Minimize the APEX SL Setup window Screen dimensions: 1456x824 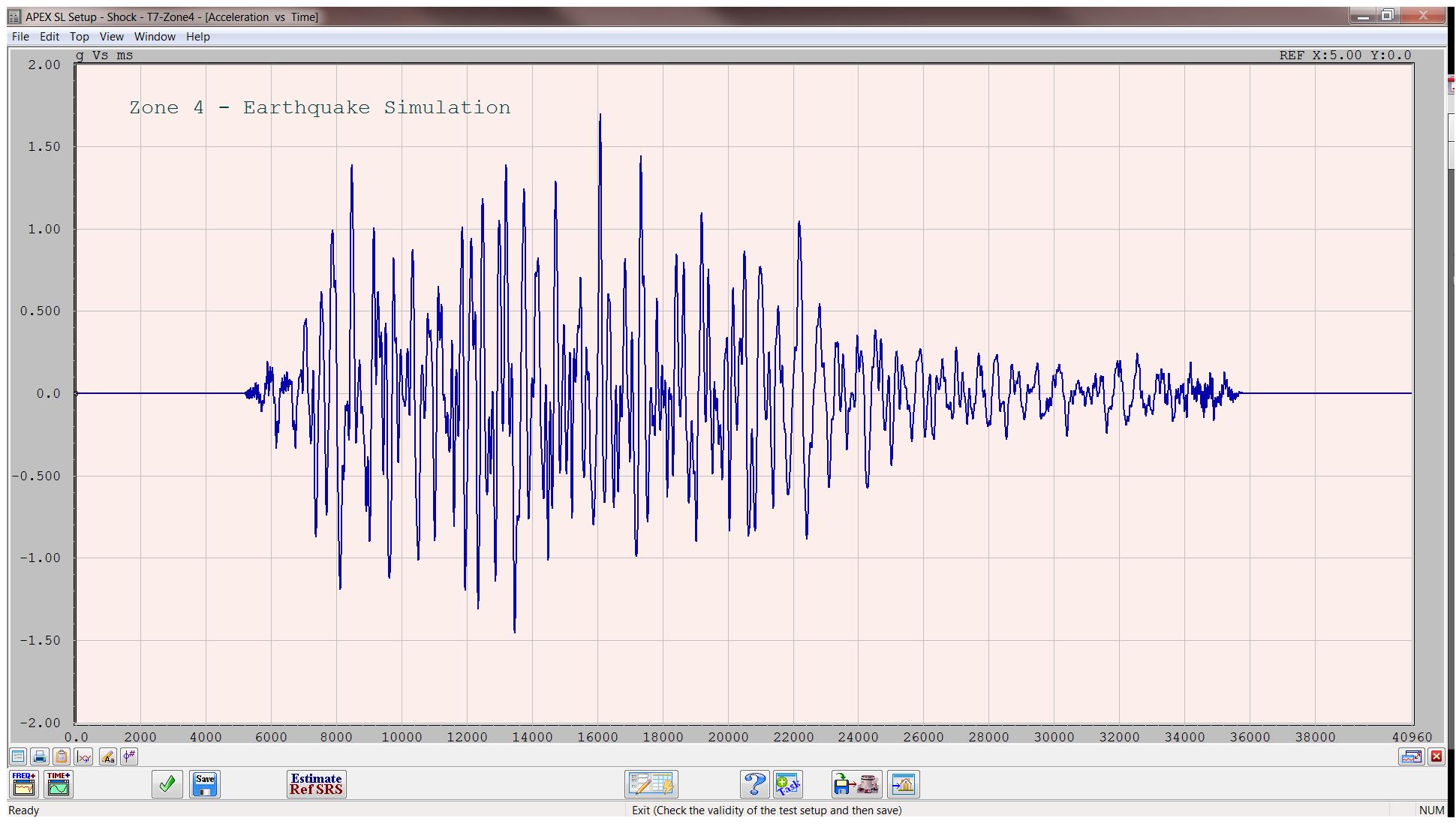[1364, 15]
